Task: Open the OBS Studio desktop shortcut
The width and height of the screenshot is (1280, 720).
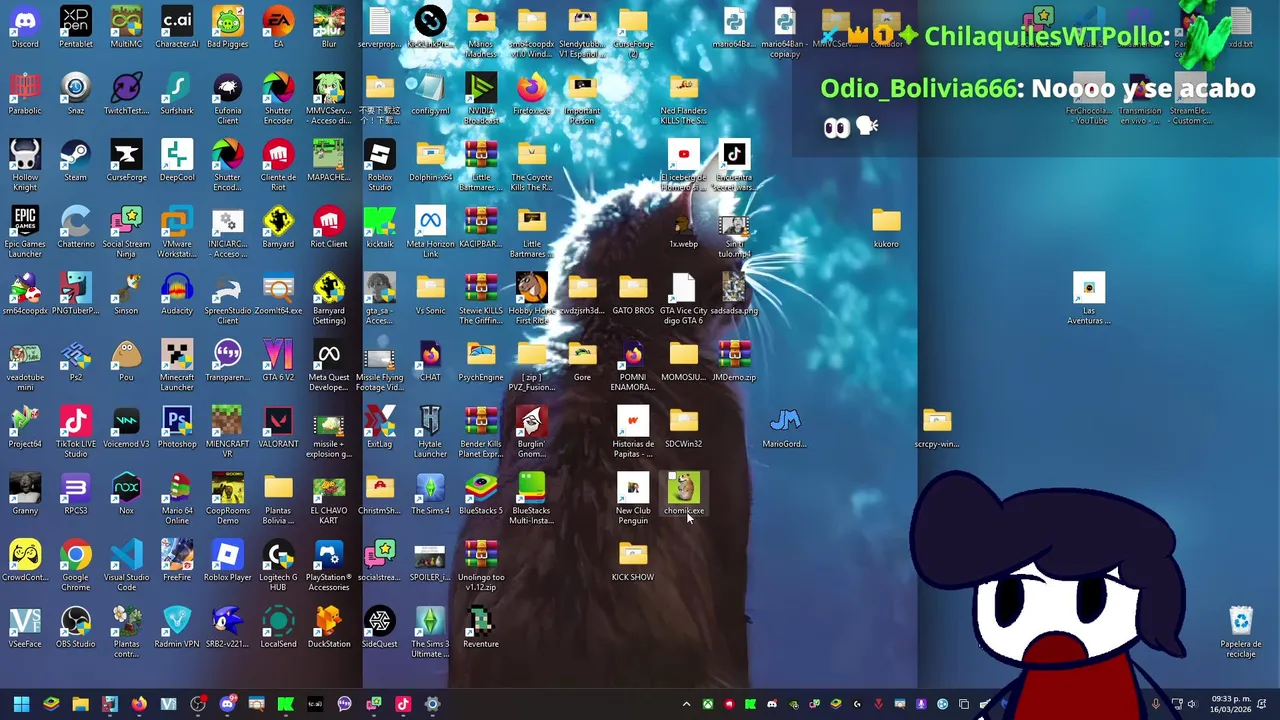Action: pyautogui.click(x=76, y=627)
